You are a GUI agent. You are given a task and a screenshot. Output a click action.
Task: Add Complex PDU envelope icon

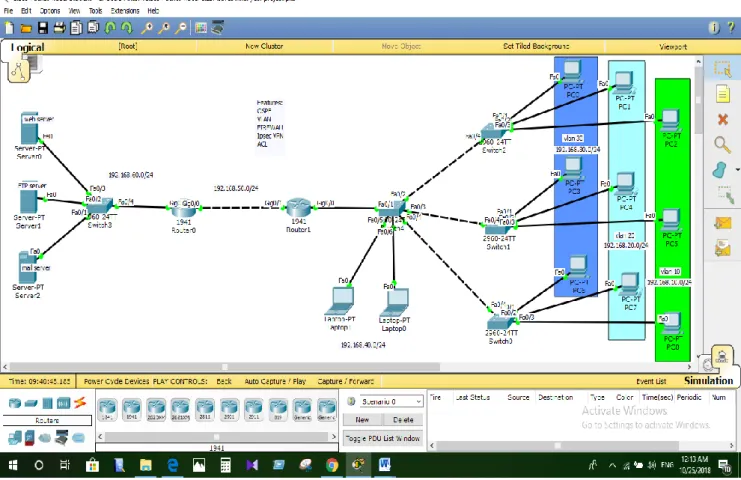723,249
